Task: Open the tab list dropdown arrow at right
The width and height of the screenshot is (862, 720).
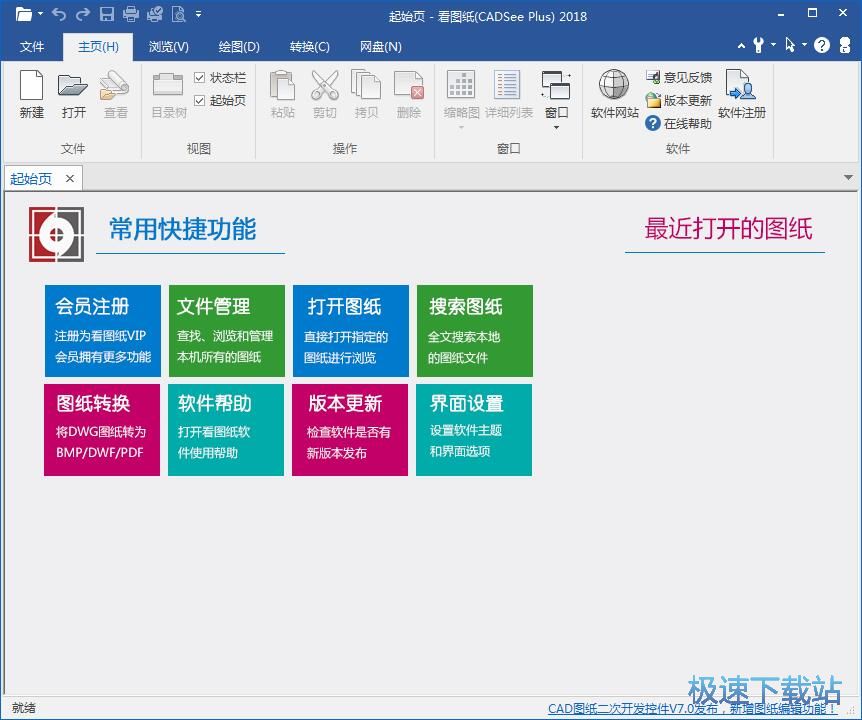Action: (x=849, y=178)
